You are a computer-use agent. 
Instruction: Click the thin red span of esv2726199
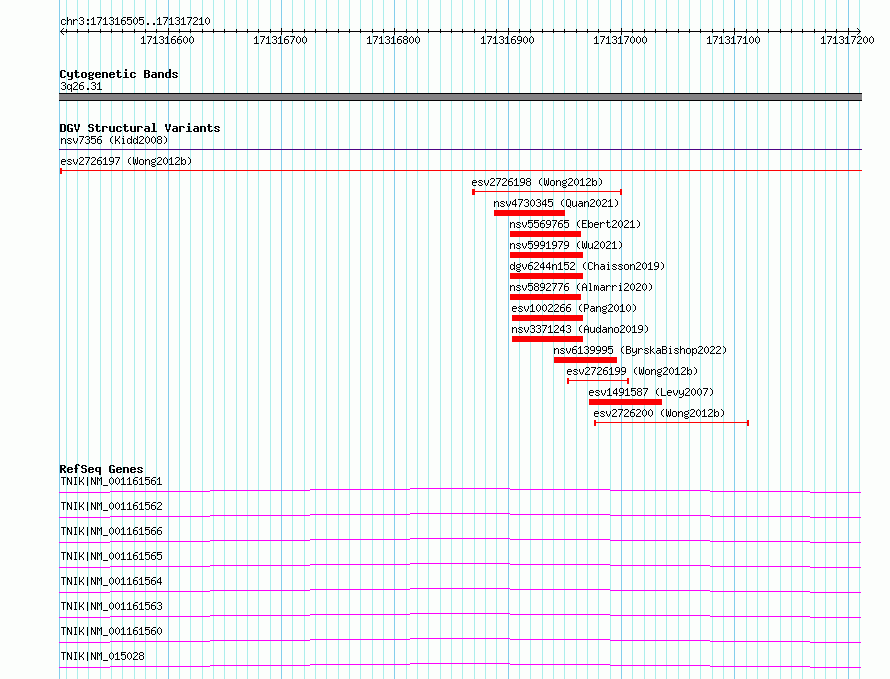[x=598, y=381]
